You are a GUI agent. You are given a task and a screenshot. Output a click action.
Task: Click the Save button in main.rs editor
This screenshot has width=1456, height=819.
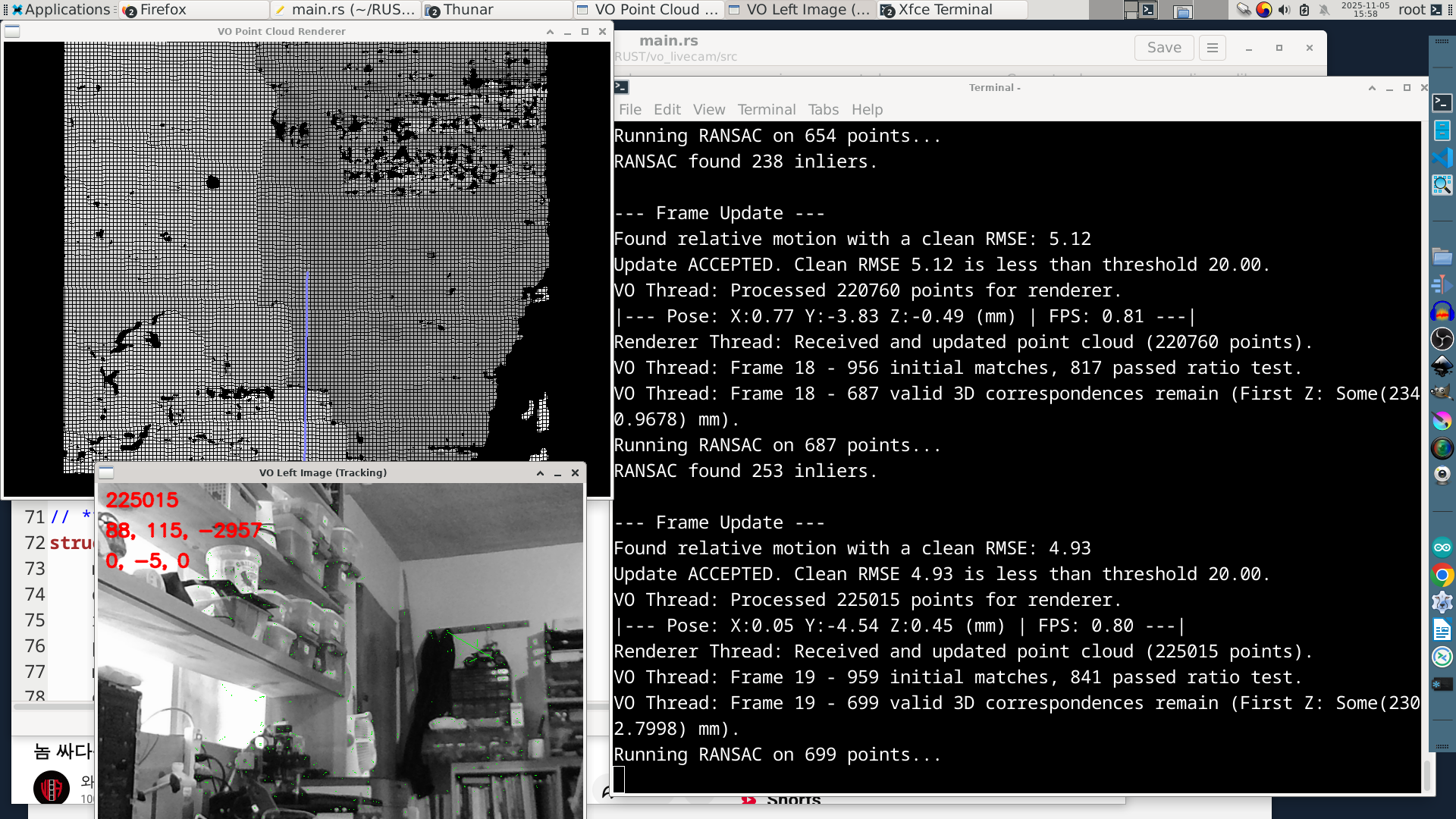(1163, 48)
